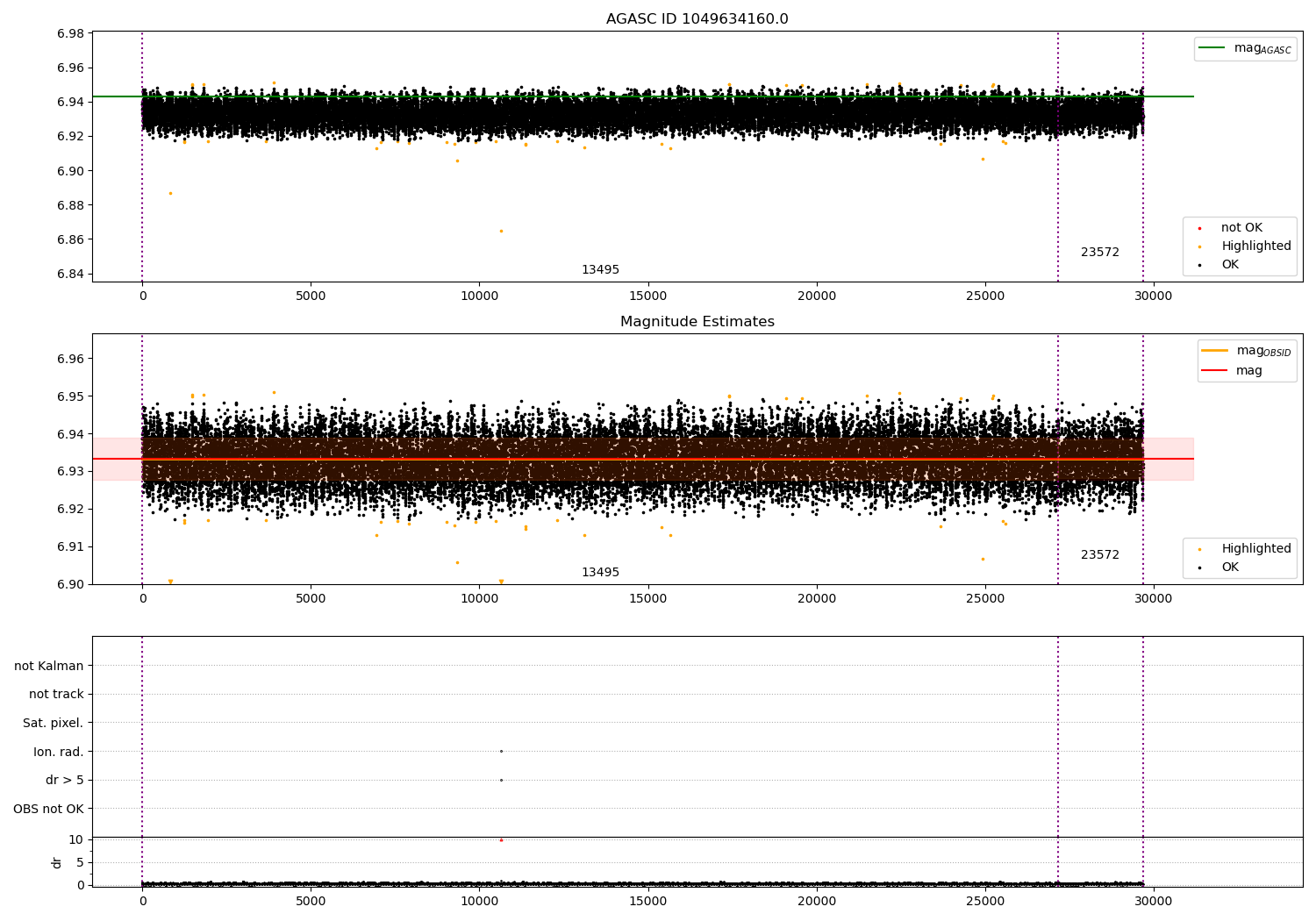Click the 'OK' legend entry in the top plot
This screenshot has width=1316, height=921.
1230,265
